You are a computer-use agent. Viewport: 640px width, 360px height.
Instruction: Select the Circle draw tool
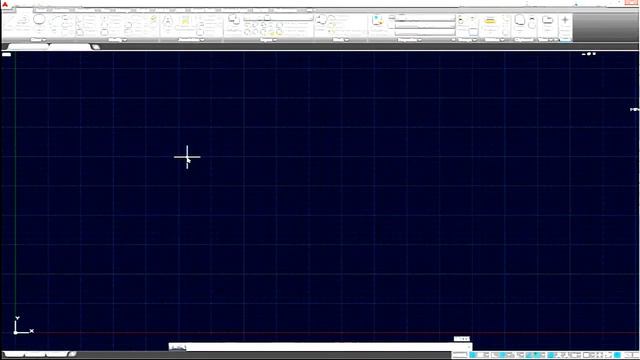pyautogui.click(x=39, y=19)
